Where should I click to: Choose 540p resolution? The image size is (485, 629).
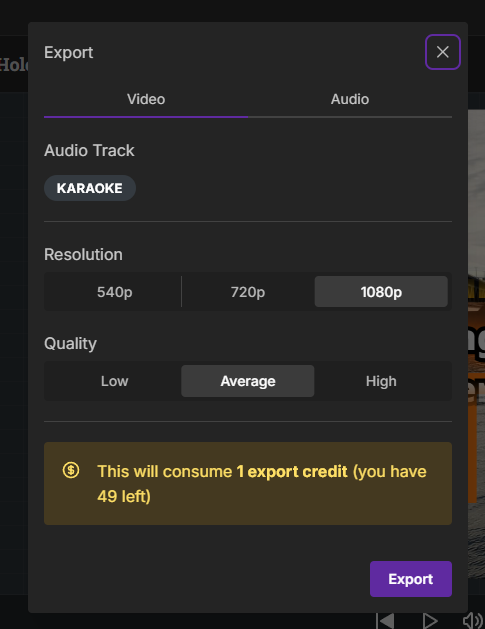click(x=114, y=292)
